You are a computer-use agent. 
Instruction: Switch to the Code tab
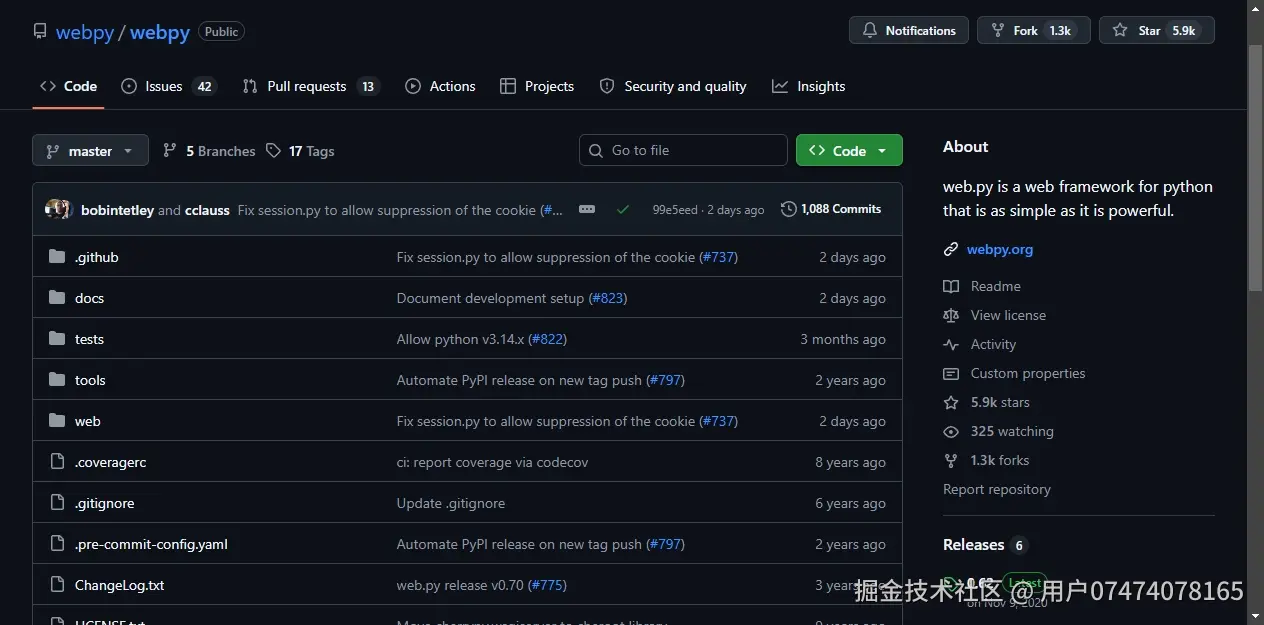[69, 86]
